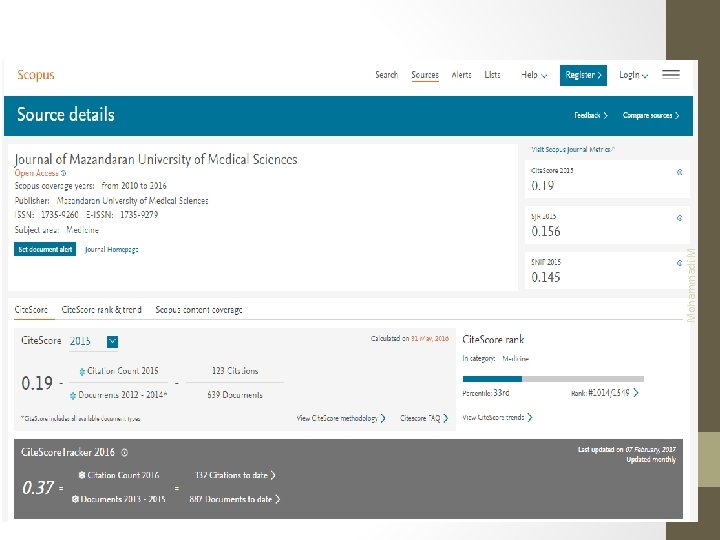
Task: Click the journal title heading
Action: click(156, 159)
